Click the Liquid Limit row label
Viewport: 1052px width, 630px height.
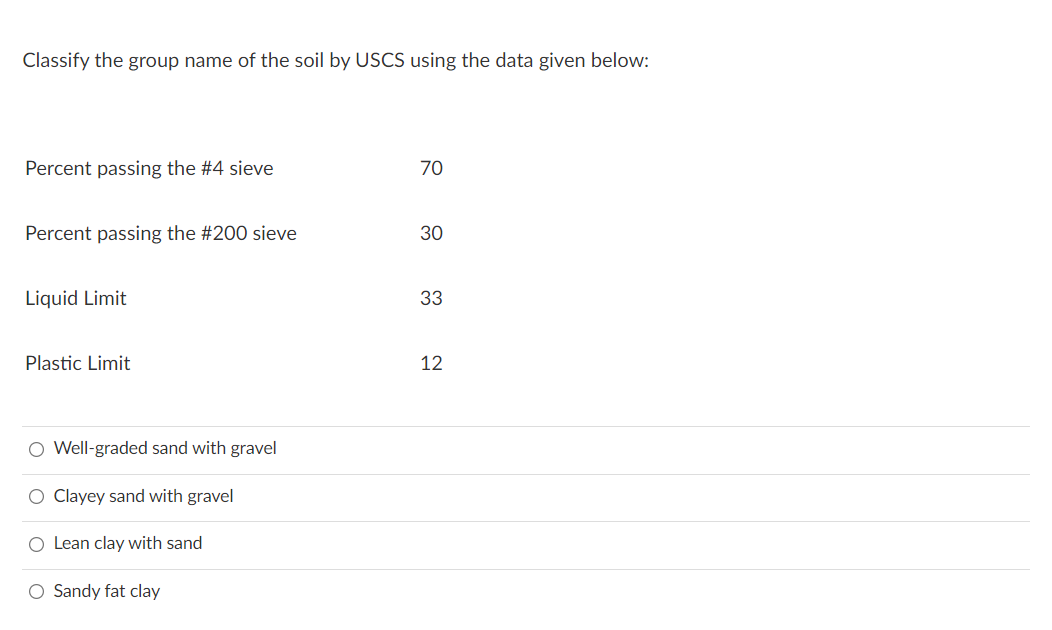(76, 298)
